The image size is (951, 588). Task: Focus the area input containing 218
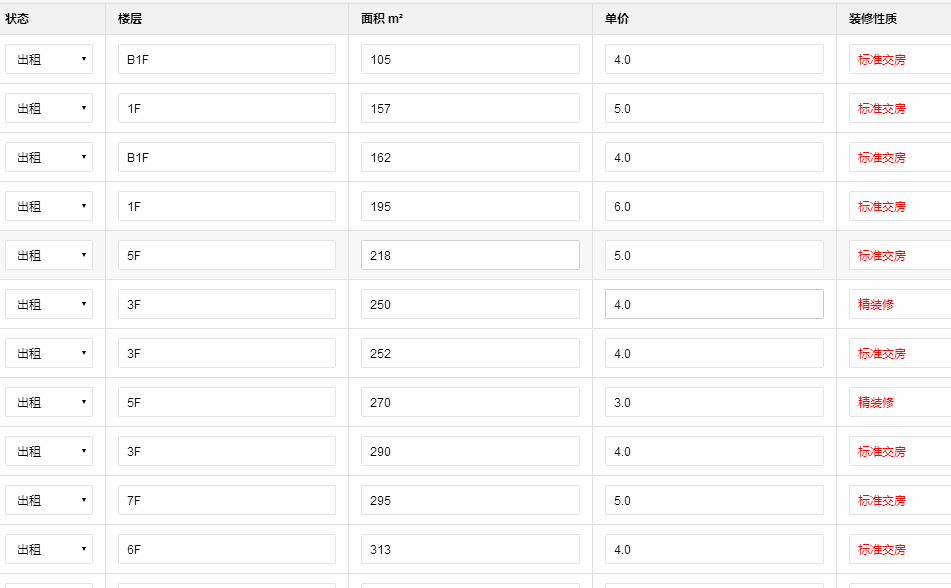click(470, 255)
